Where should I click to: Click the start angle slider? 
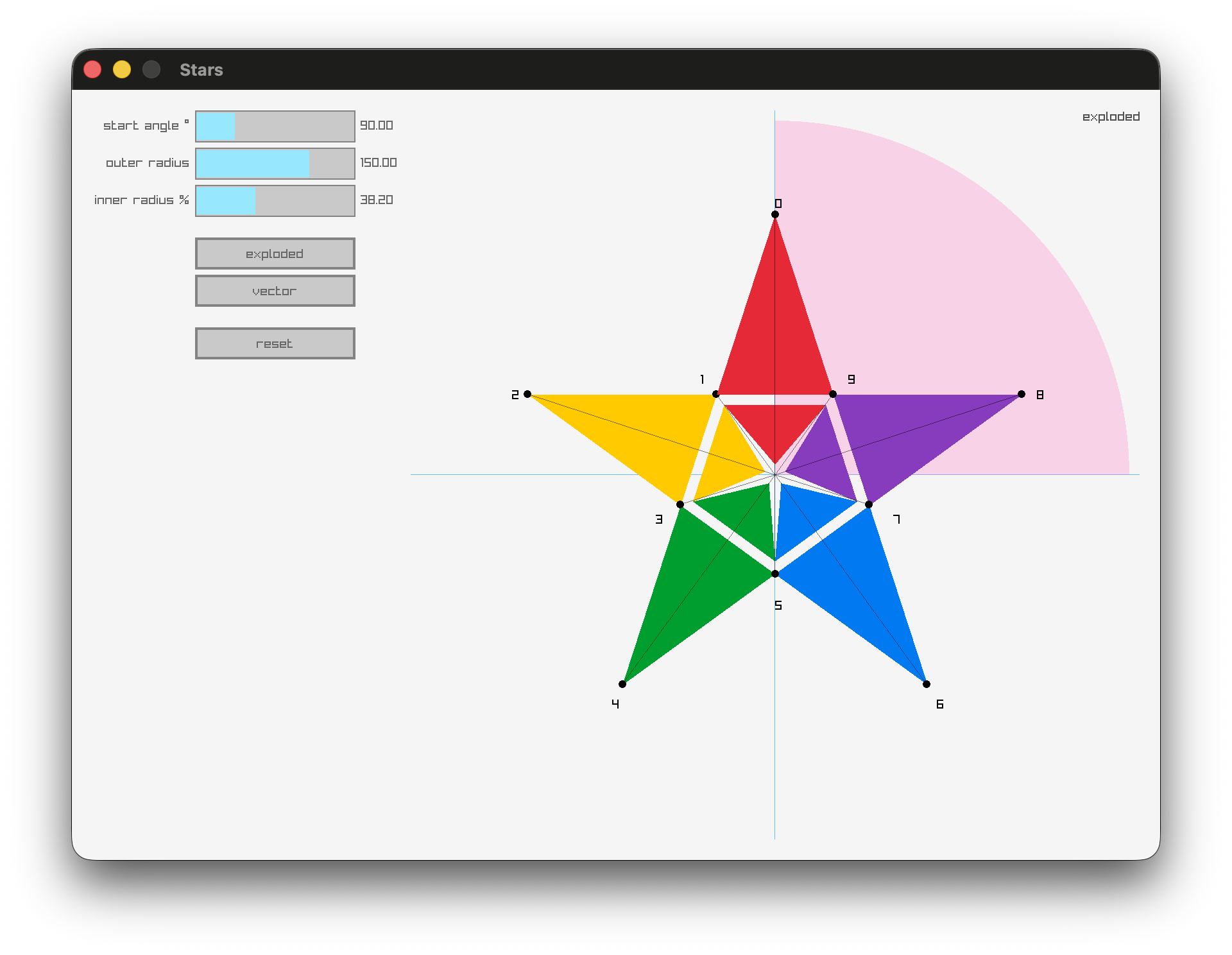coord(275,126)
